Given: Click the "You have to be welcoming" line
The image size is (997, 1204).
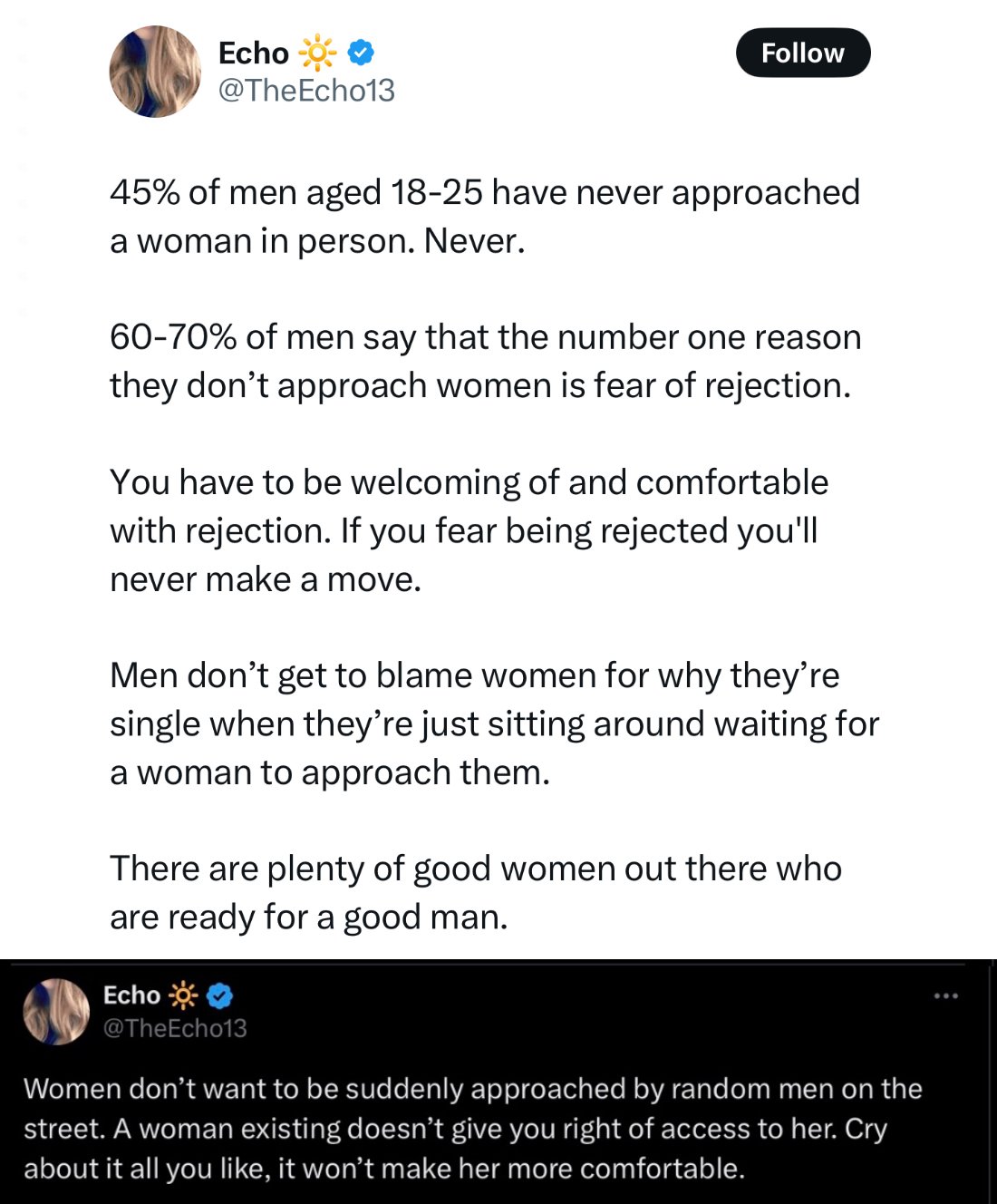Looking at the screenshot, I should [x=469, y=482].
